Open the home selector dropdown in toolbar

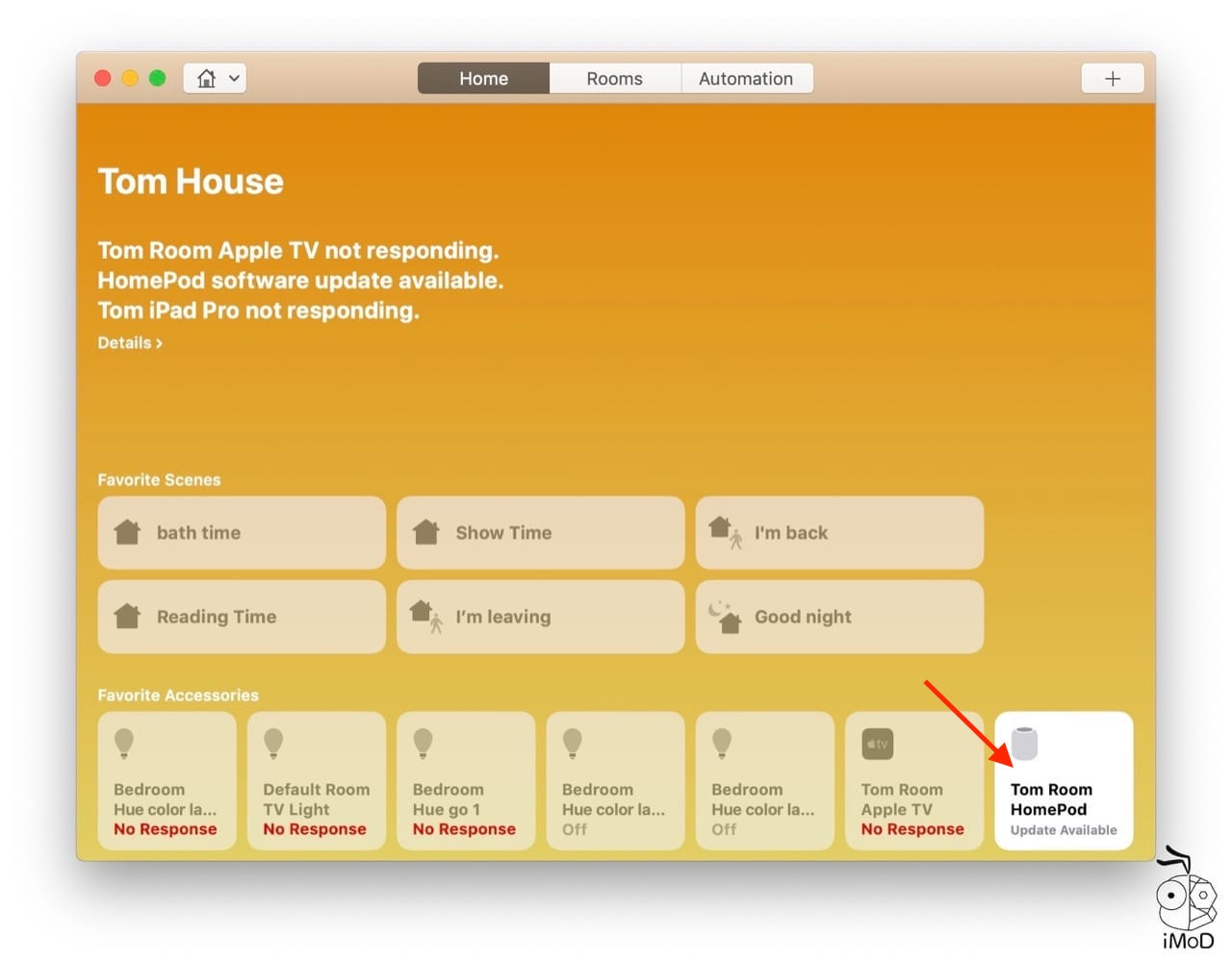pos(215,78)
